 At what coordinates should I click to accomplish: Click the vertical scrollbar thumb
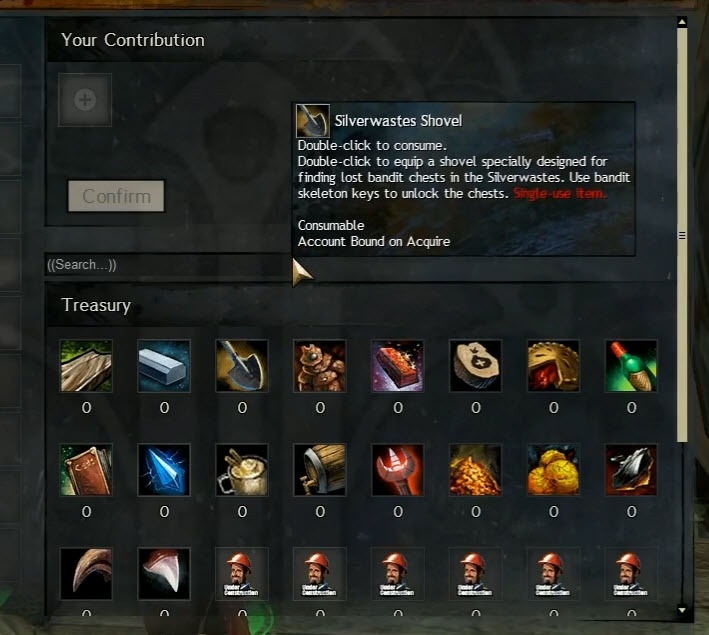tap(682, 234)
